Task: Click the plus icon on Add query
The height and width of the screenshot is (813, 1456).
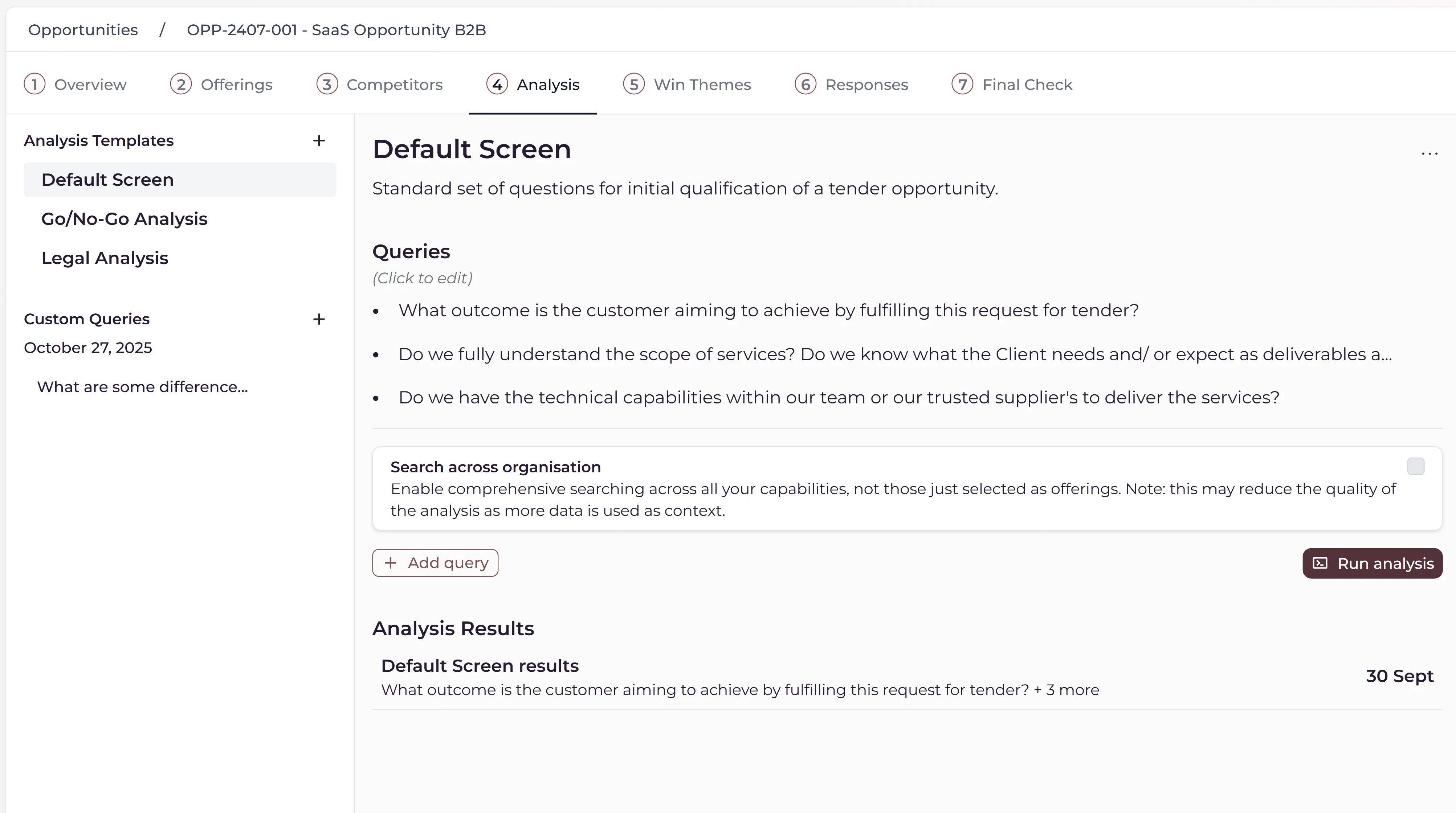Action: 390,563
